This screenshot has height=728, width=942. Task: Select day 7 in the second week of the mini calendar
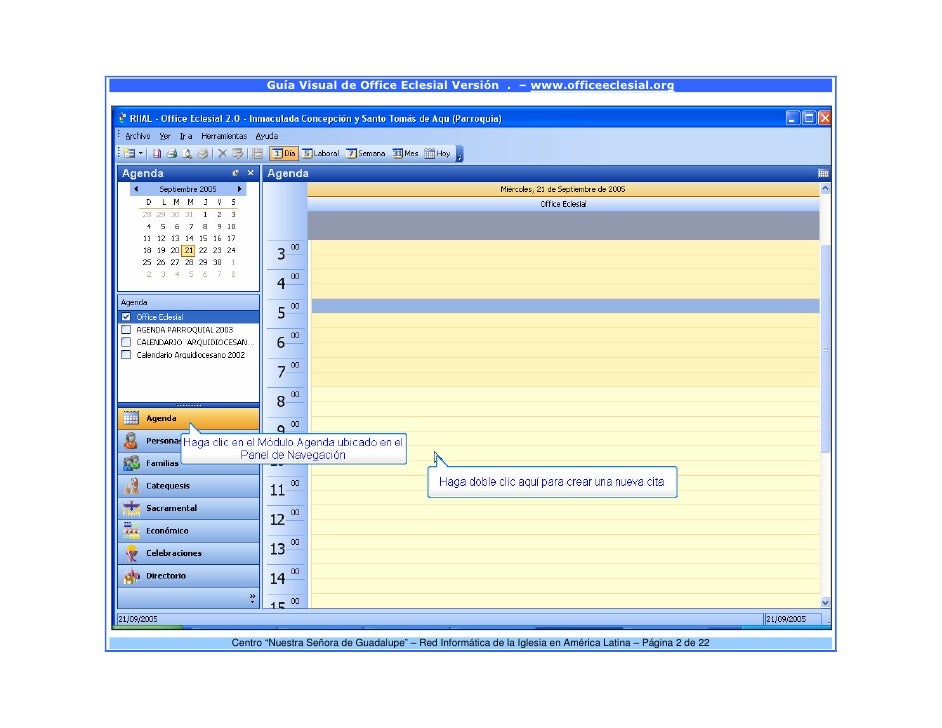pos(191,226)
